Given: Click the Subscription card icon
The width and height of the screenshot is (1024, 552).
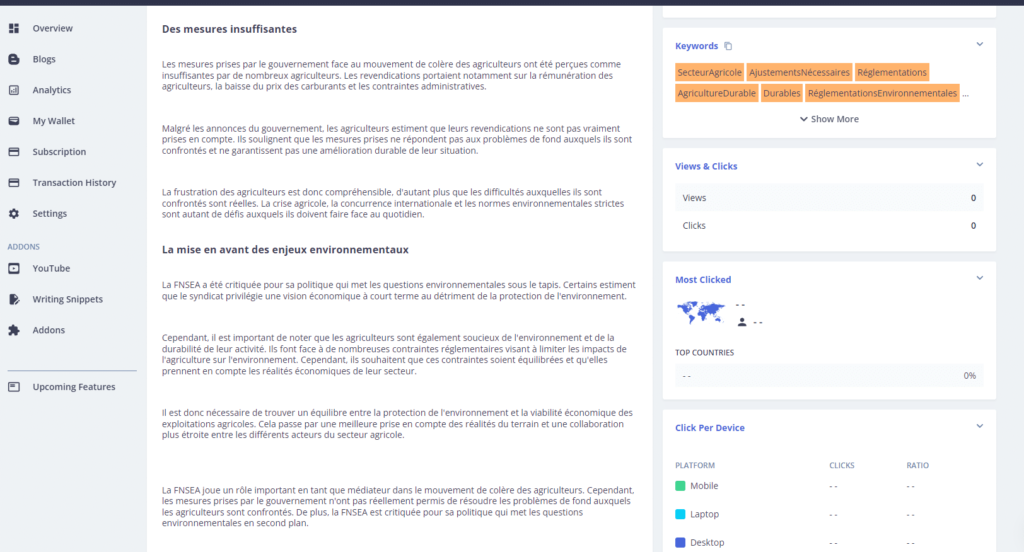Looking at the screenshot, I should 14,152.
